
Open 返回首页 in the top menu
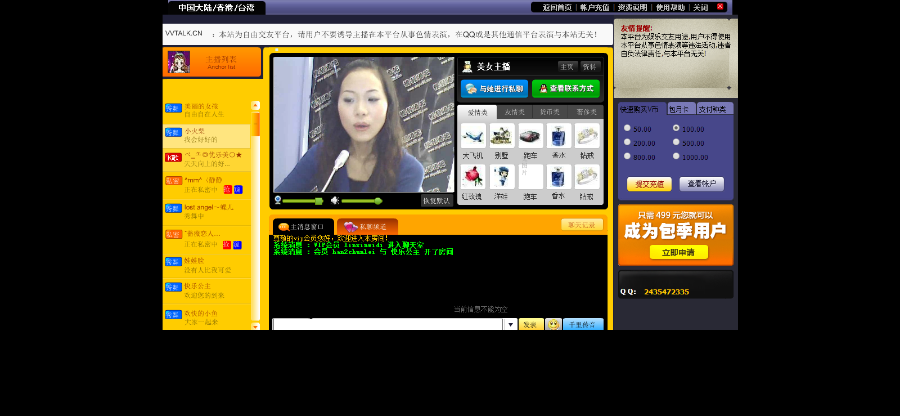(557, 7)
